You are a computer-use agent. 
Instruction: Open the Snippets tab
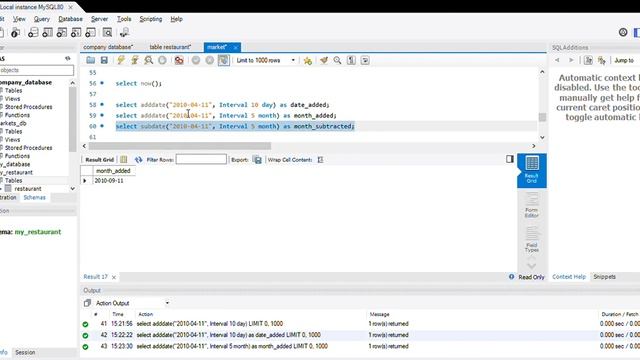tap(604, 277)
